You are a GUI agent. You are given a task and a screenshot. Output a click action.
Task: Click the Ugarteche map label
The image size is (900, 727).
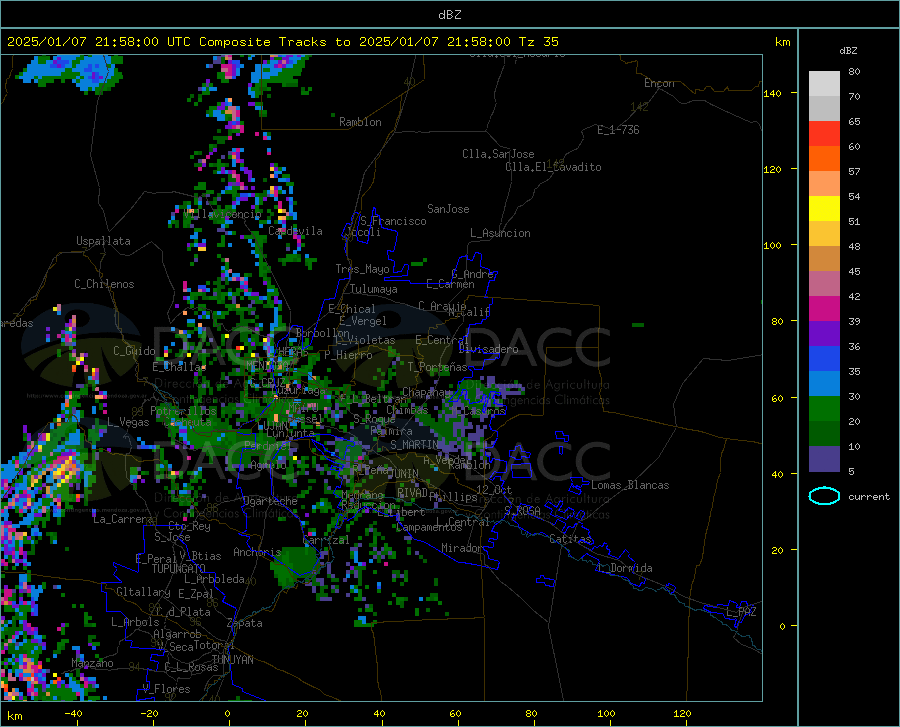tap(270, 501)
